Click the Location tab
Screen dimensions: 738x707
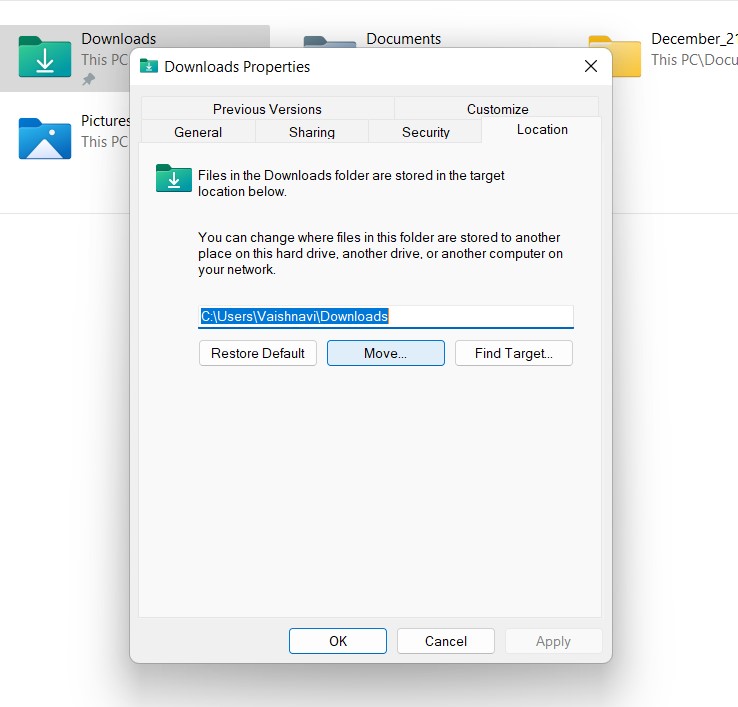[x=542, y=130]
